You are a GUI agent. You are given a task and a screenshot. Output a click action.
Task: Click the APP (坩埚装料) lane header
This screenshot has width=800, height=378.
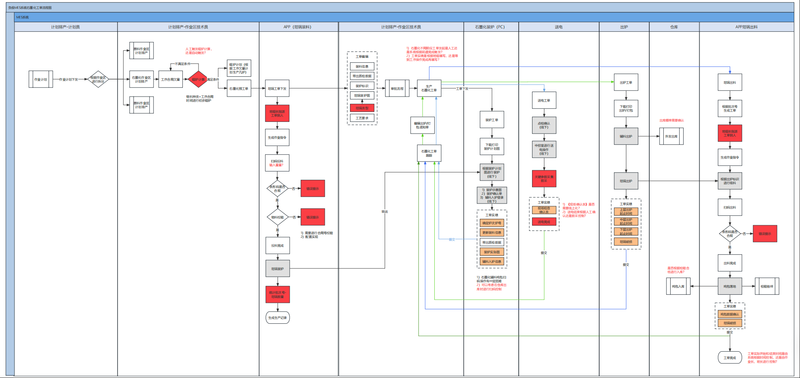298,27
